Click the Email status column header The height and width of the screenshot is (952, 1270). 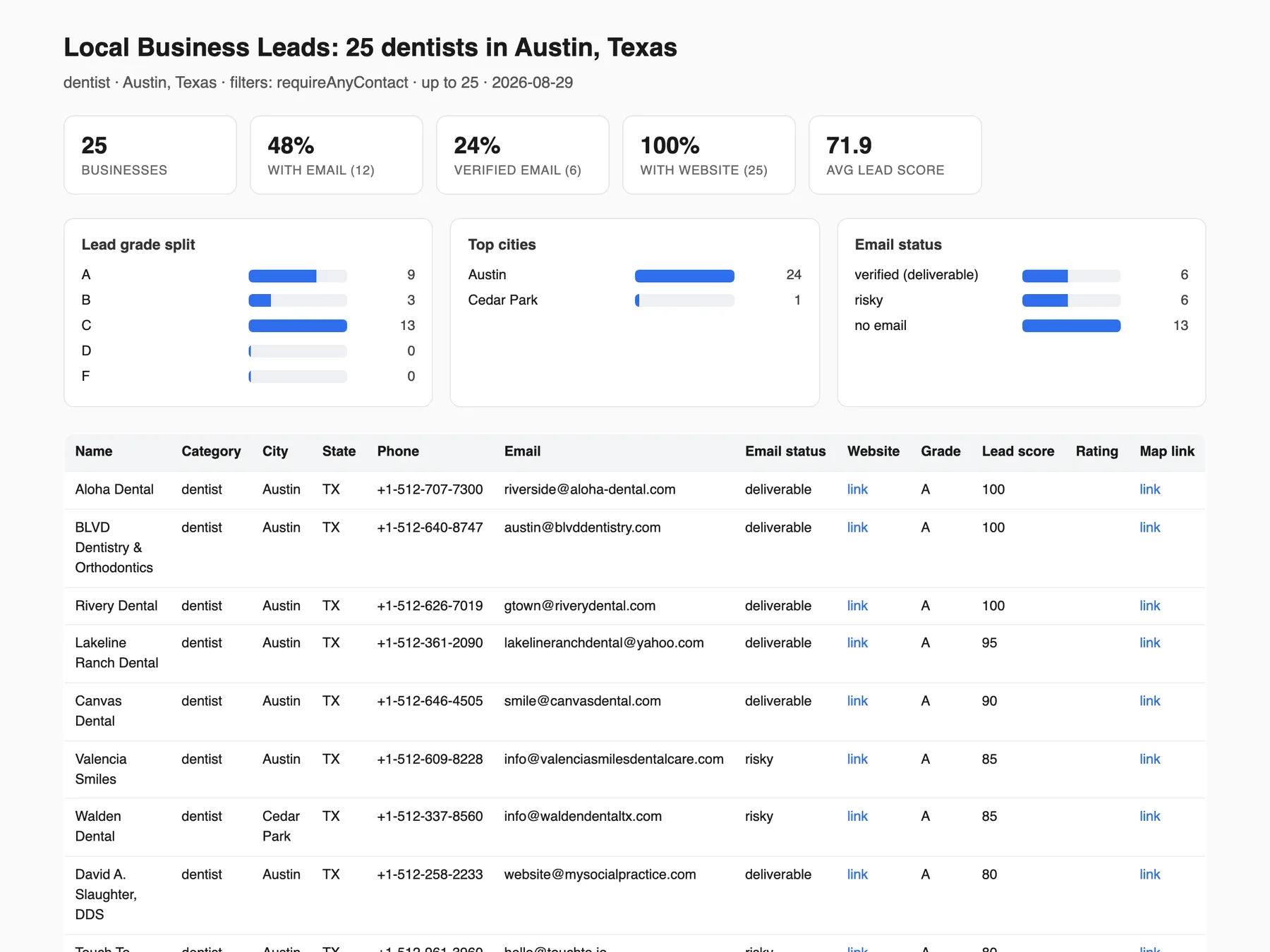(785, 451)
